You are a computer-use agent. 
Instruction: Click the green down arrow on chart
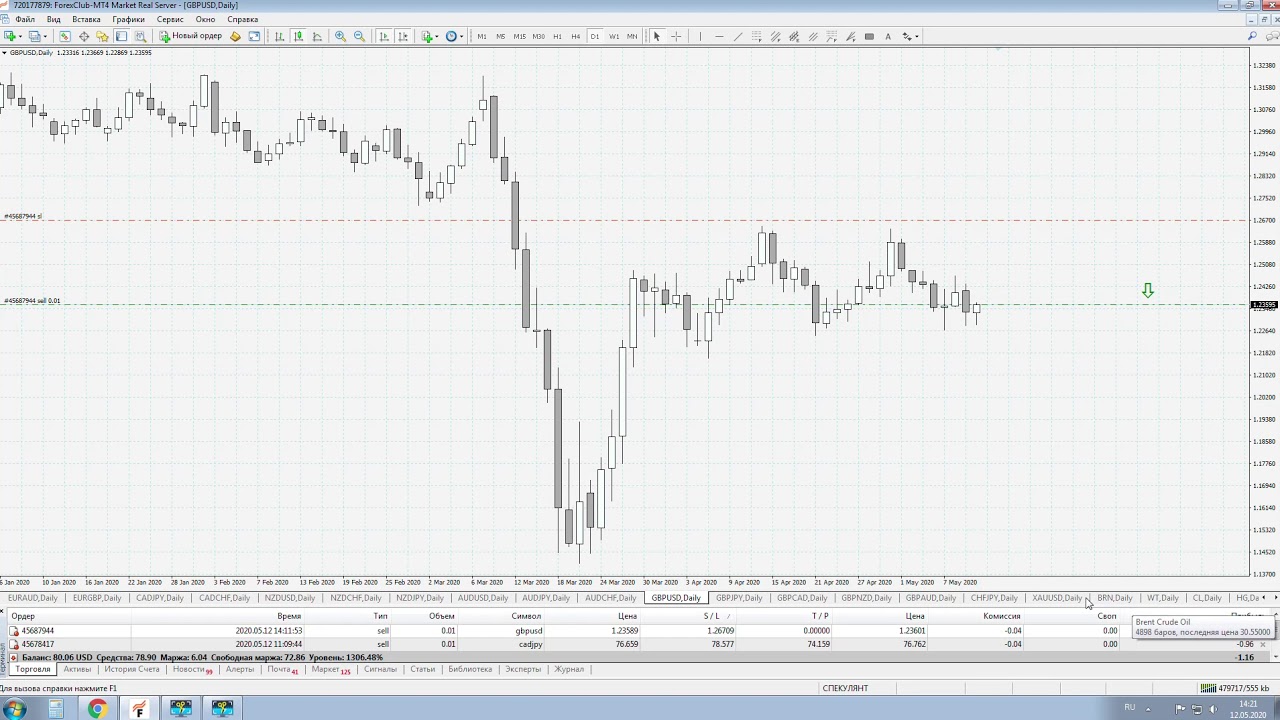(1148, 291)
